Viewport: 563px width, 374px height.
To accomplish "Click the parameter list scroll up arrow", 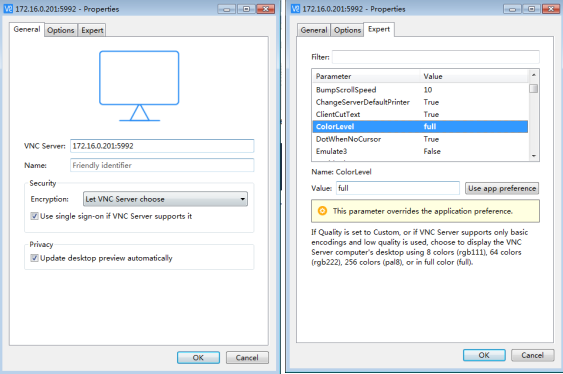I will (x=534, y=75).
